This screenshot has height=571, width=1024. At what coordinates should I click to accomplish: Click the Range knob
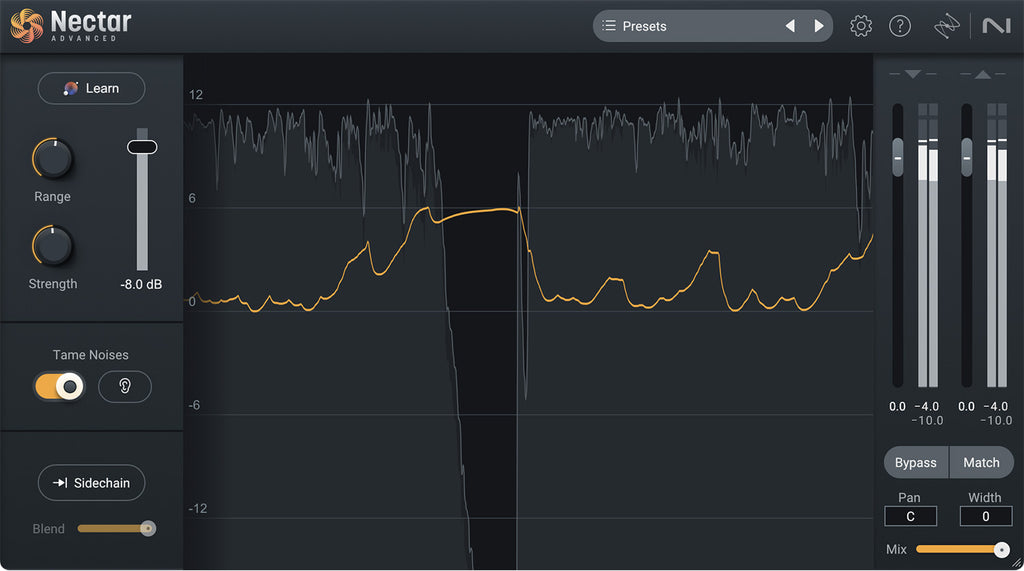click(52, 159)
